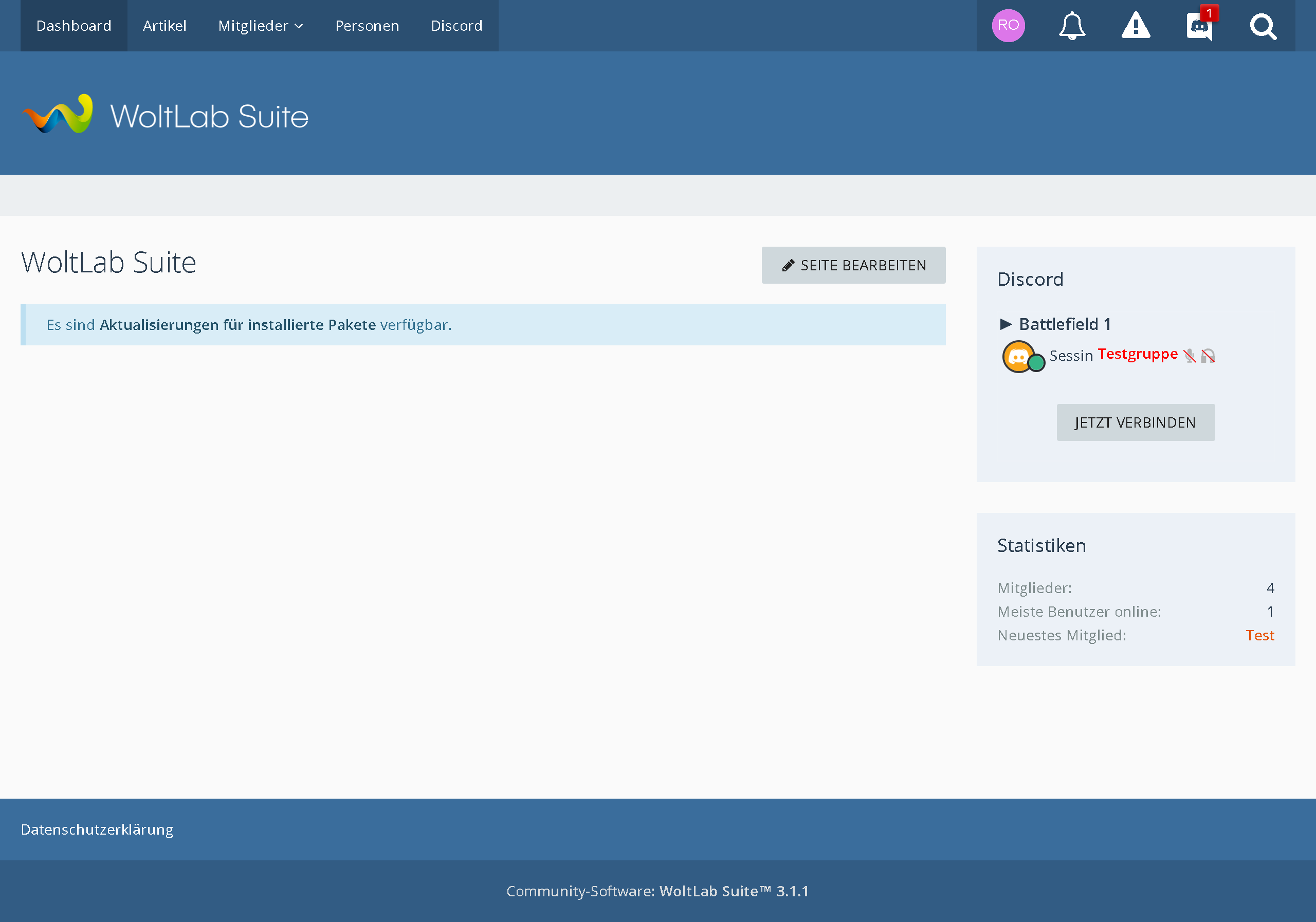
Task: Click the WoltLab Suite wave logo
Action: tap(58, 114)
